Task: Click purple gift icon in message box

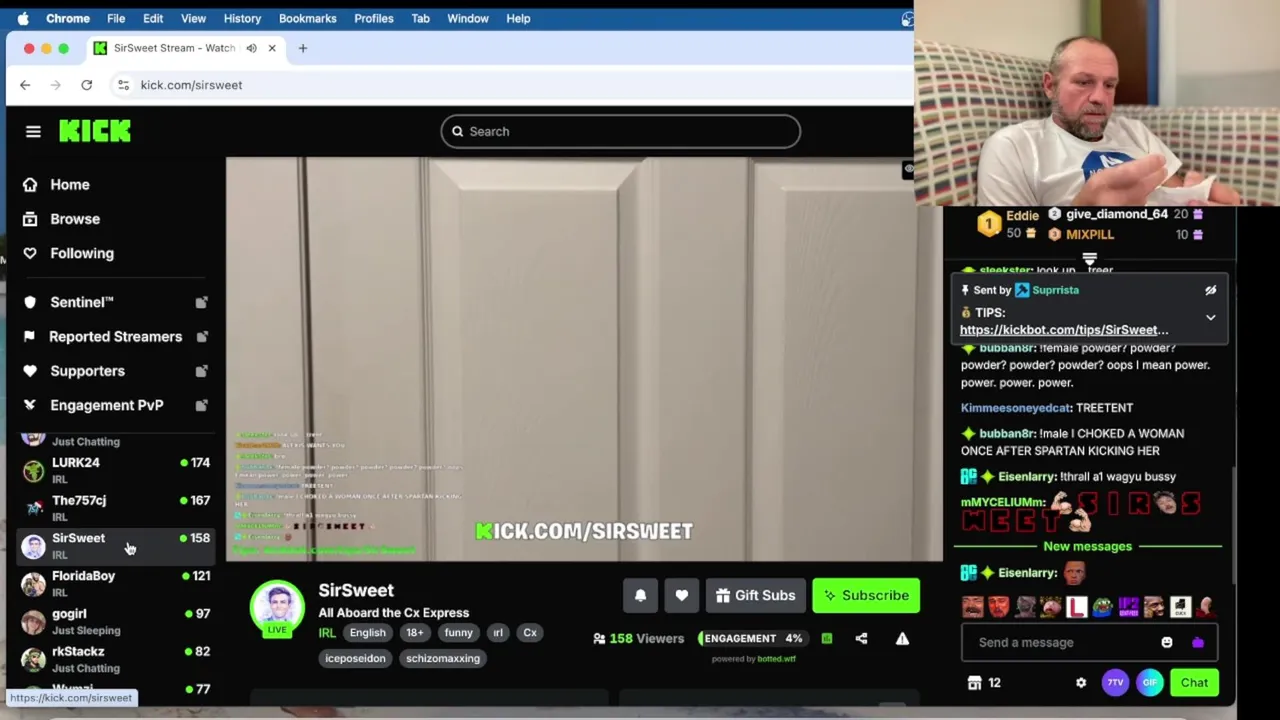Action: 1197,642
